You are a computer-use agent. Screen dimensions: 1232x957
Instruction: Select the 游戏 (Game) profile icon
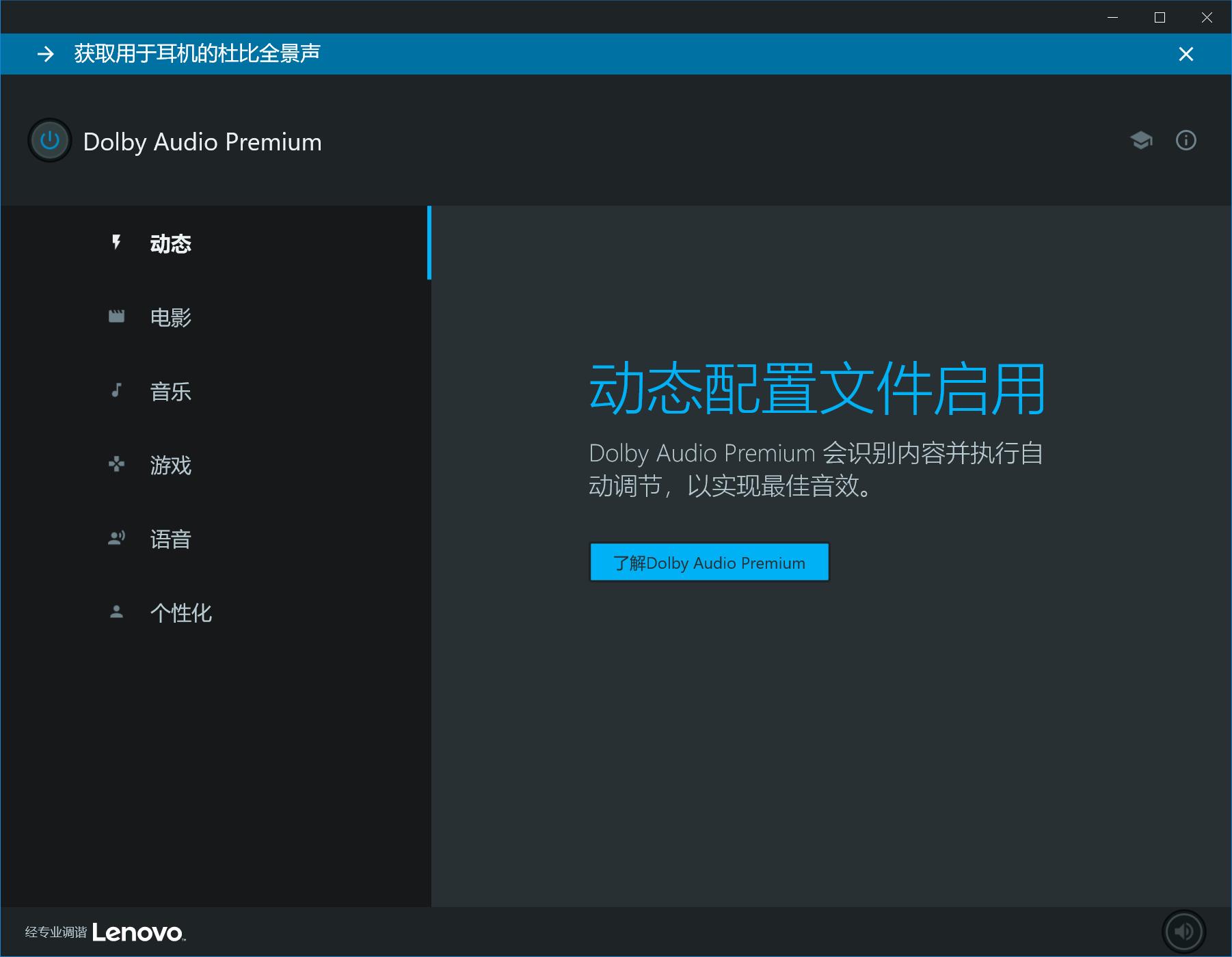point(117,464)
